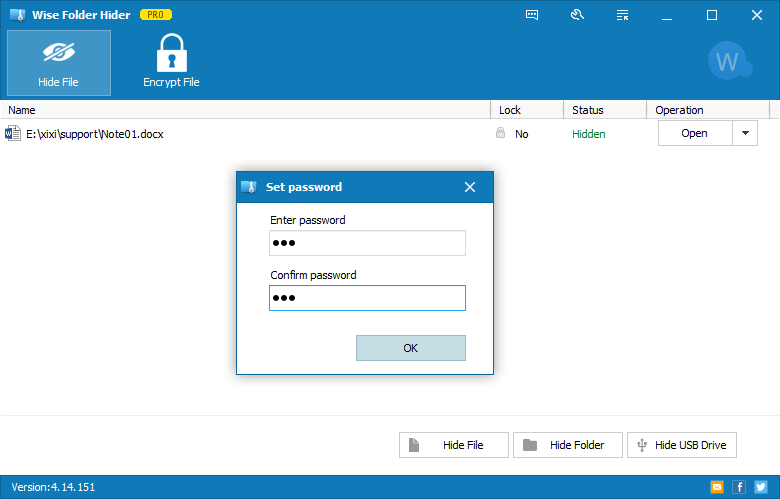Close the Set password dialog
The width and height of the screenshot is (780, 499).
[470, 187]
